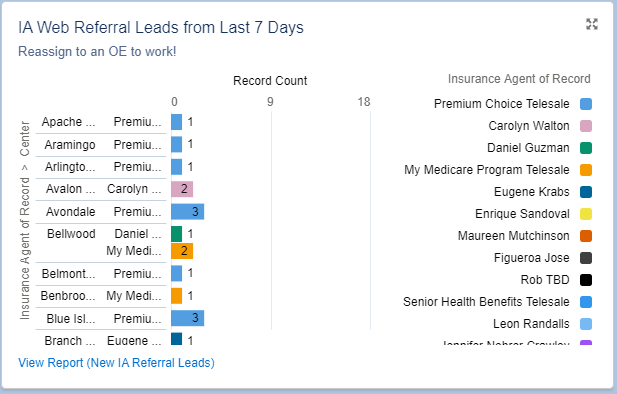Viewport: 617px width, 394px height.
Task: Click the Premium Choice Telesale legend swatch
Action: (586, 104)
